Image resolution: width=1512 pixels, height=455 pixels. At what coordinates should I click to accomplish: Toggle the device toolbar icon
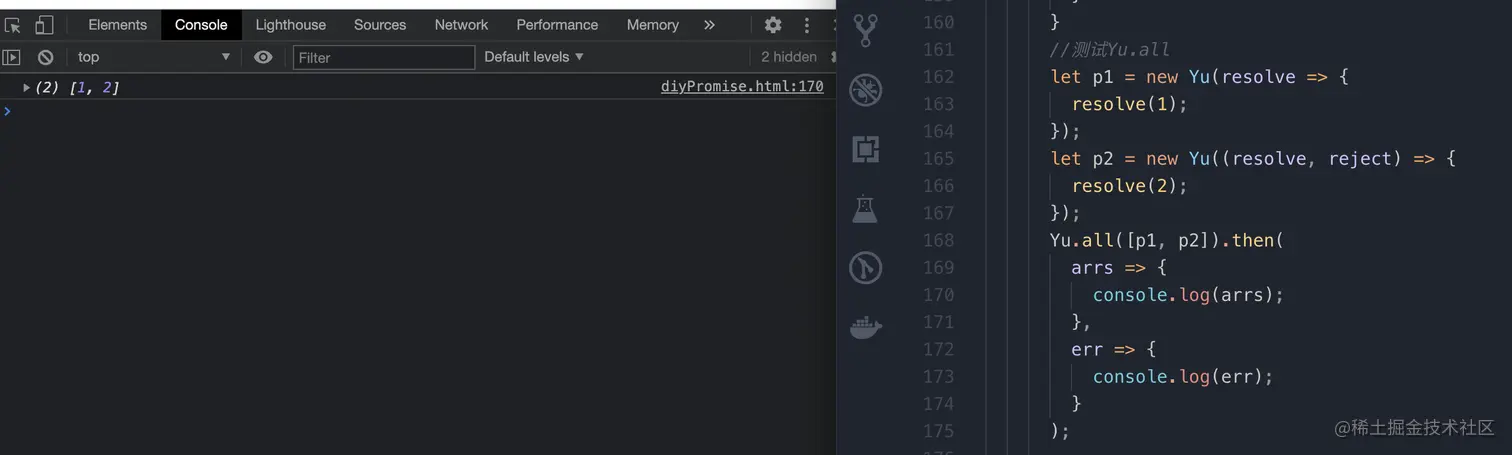tap(44, 25)
